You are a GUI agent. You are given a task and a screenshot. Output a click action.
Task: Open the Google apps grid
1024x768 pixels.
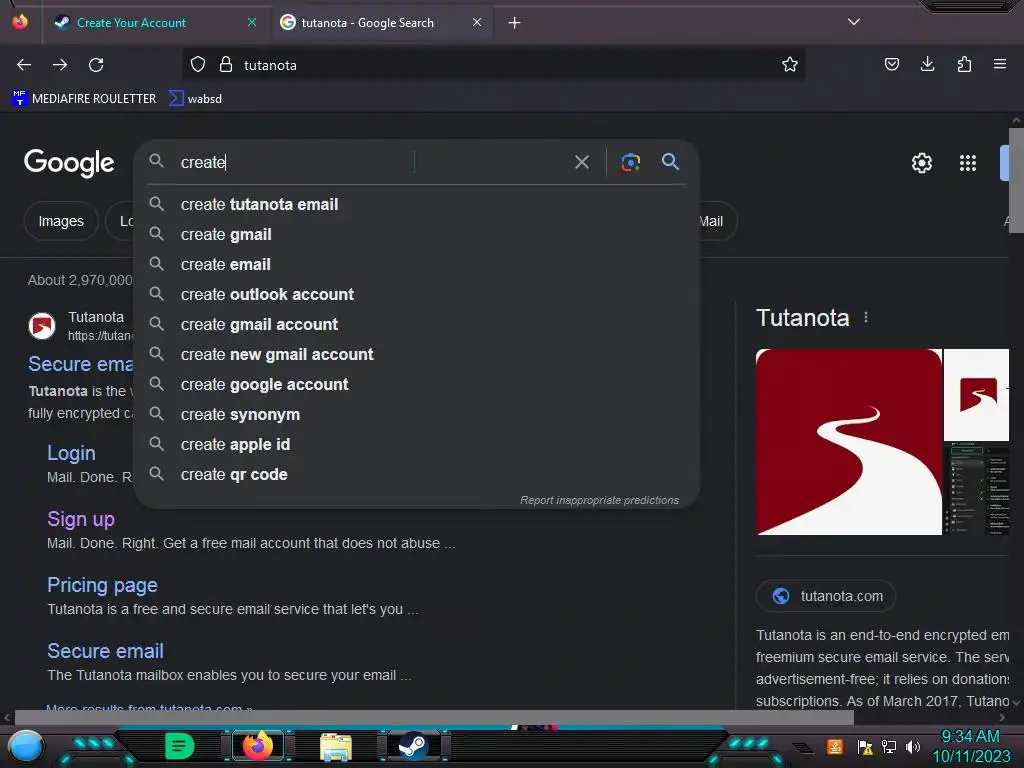click(x=968, y=163)
